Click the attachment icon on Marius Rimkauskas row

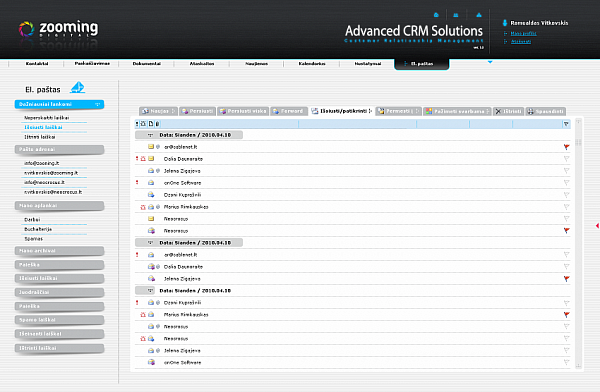[x=158, y=207]
